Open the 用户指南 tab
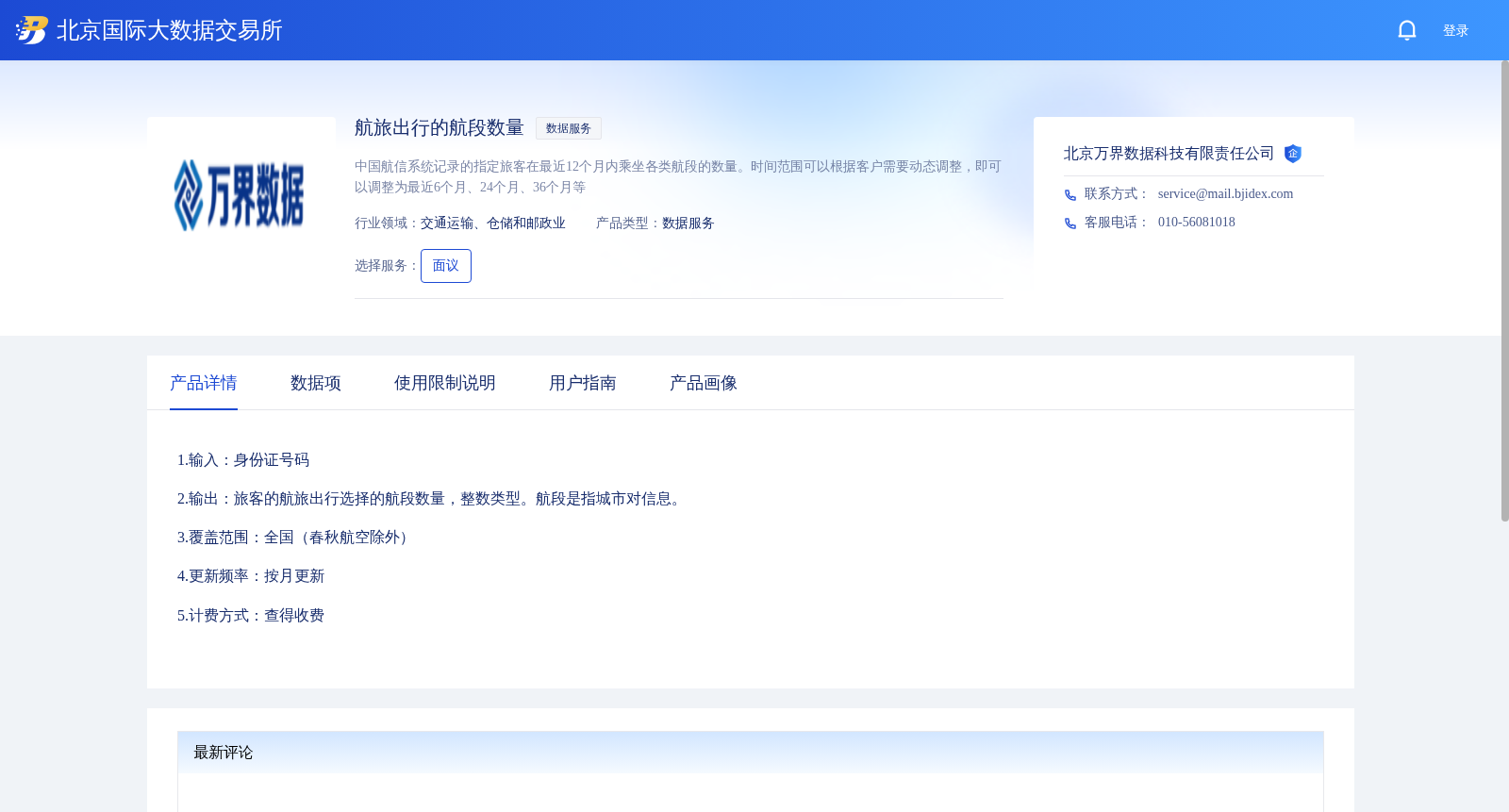The width and height of the screenshot is (1509, 812). 583,383
